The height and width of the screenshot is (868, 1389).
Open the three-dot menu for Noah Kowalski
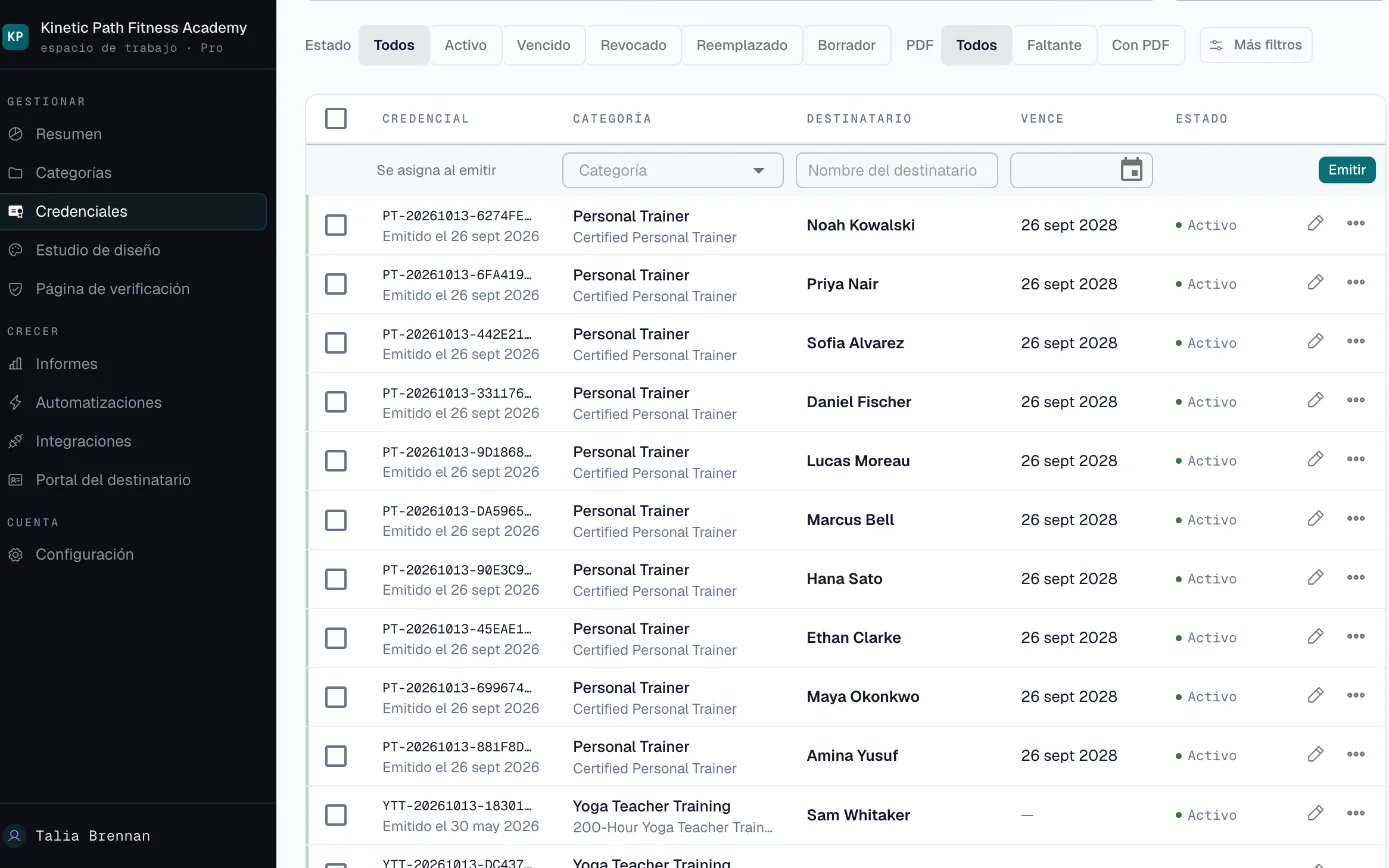[1356, 223]
